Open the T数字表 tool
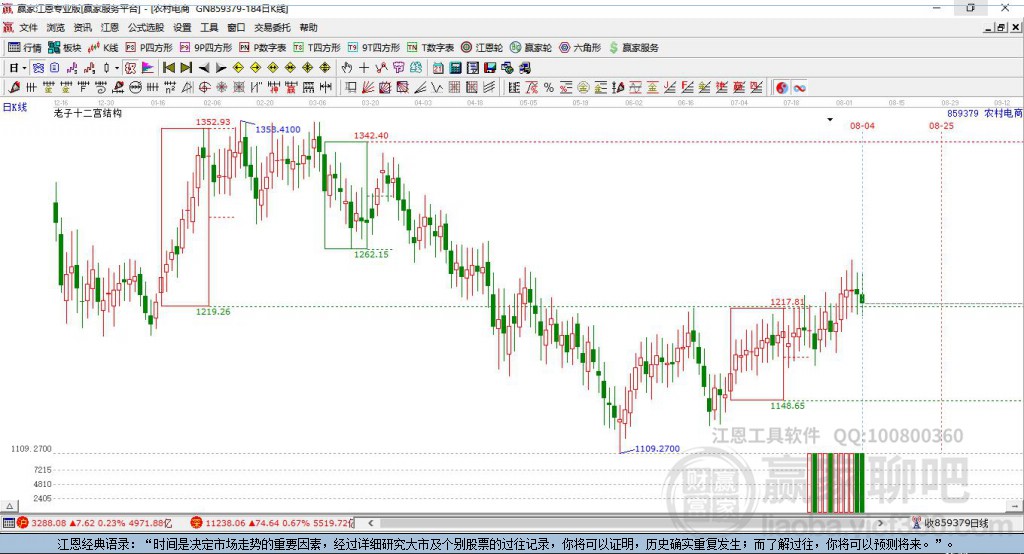The height and width of the screenshot is (554, 1024). [430, 48]
